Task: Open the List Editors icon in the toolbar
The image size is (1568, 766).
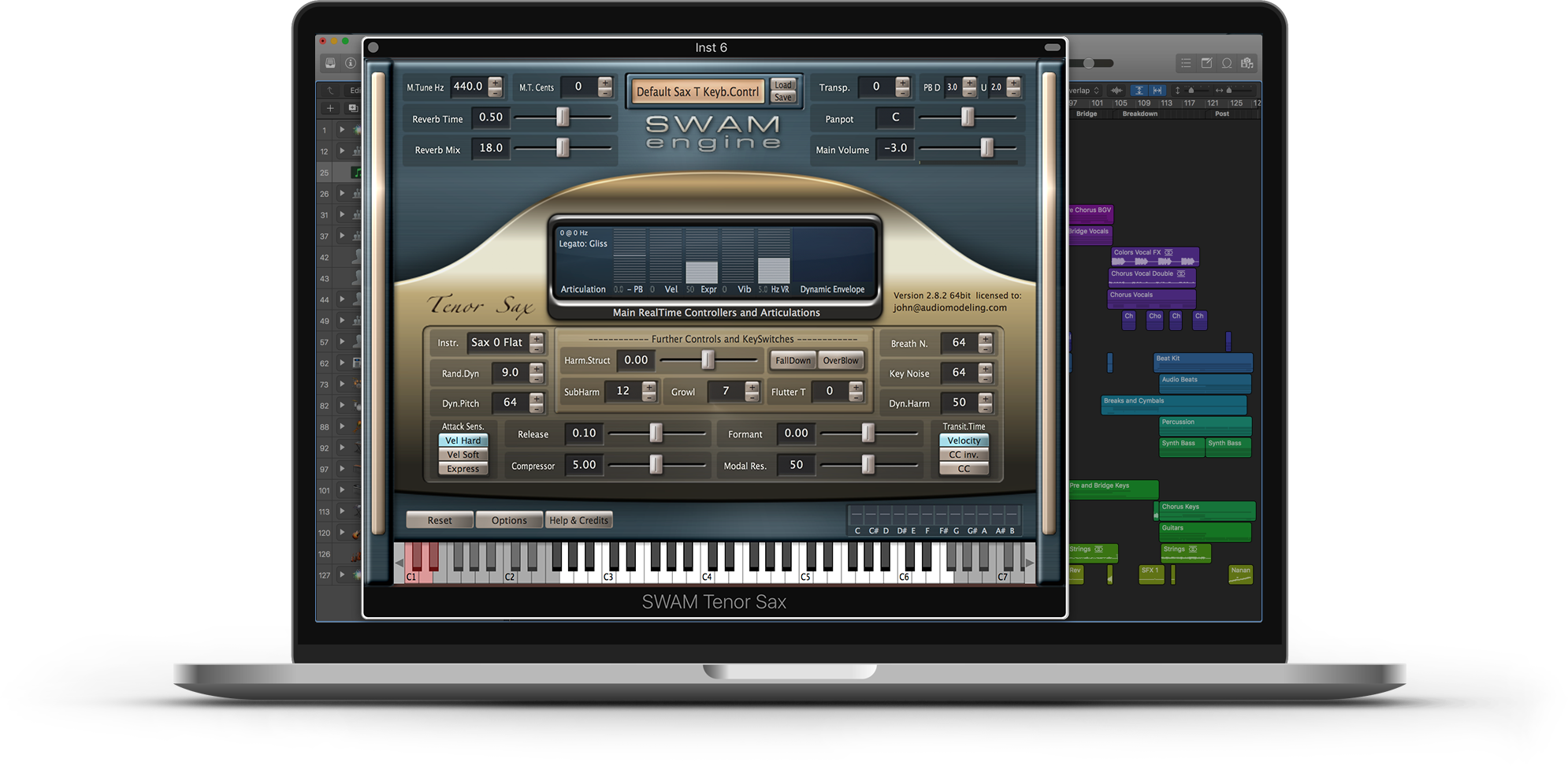Action: 1187,63
